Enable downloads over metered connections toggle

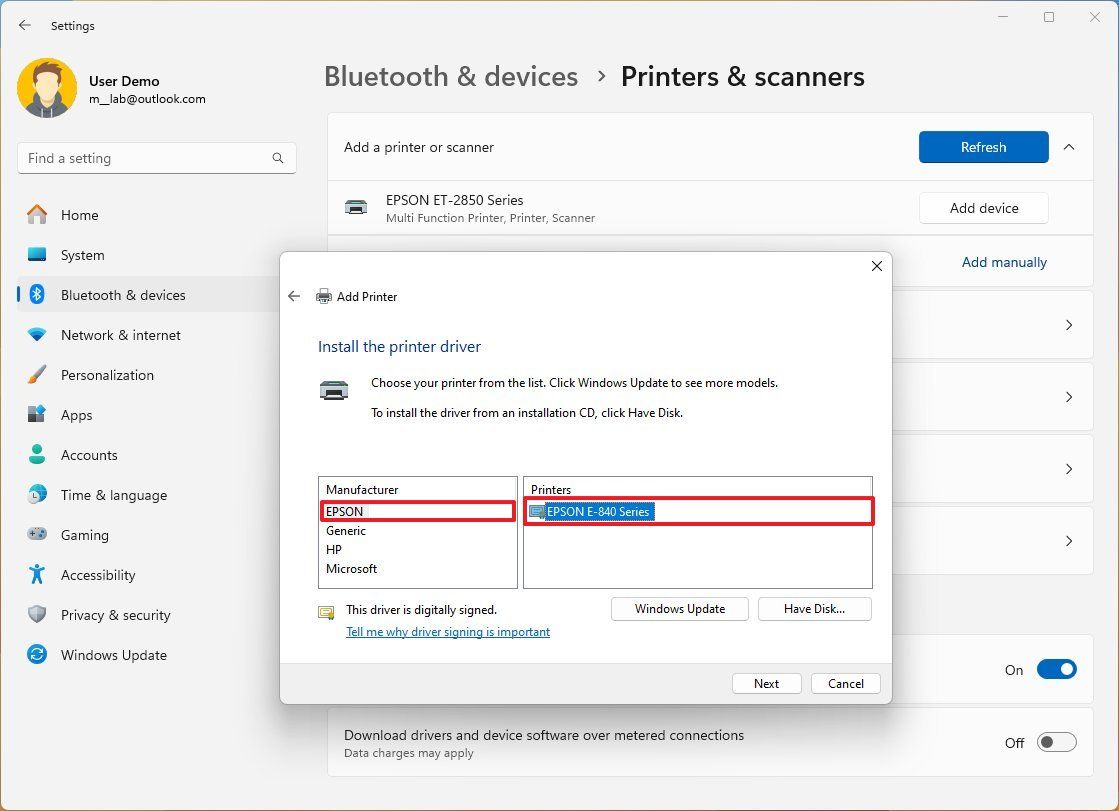click(x=1055, y=742)
